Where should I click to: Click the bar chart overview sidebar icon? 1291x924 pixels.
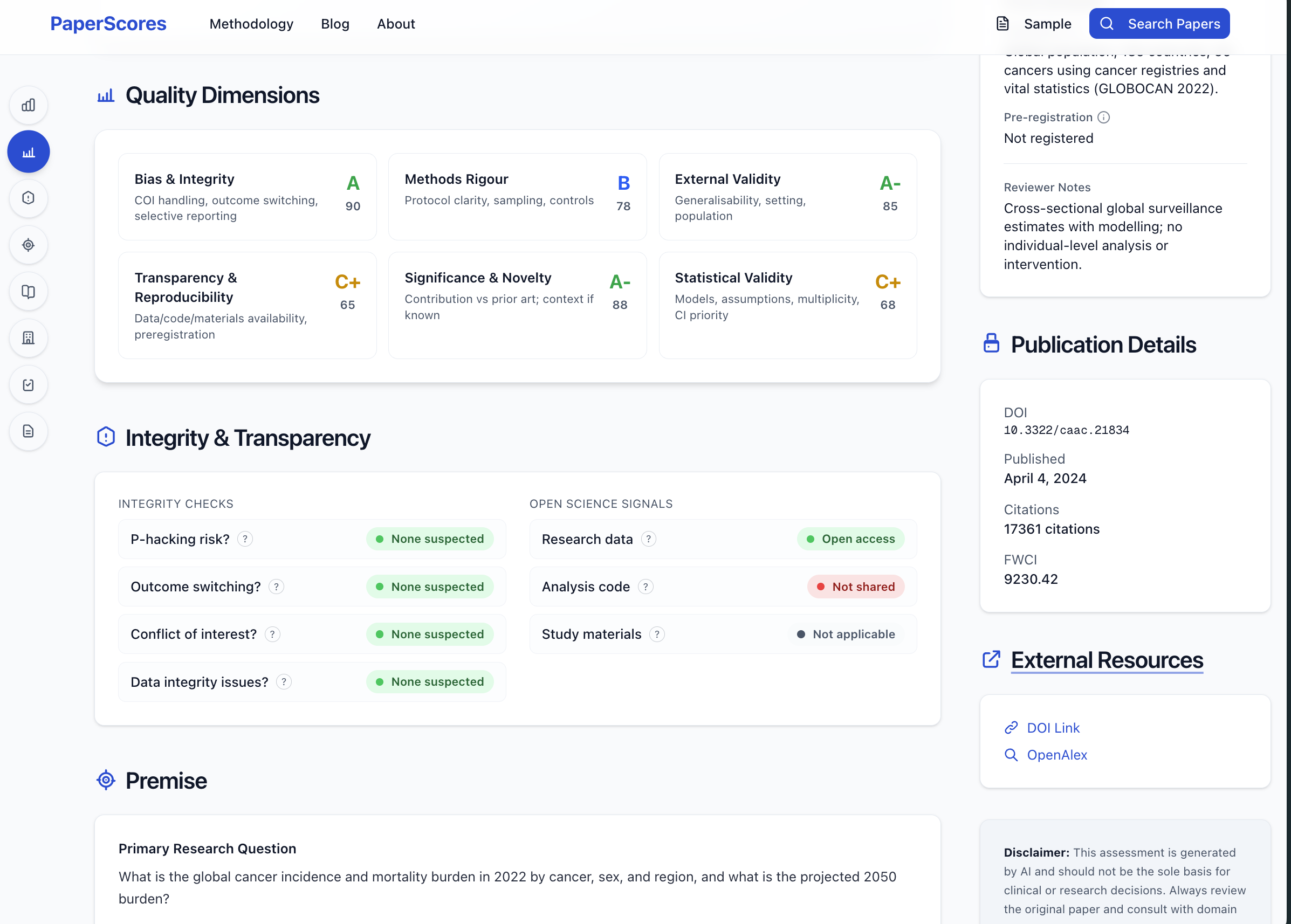pyautogui.click(x=29, y=105)
